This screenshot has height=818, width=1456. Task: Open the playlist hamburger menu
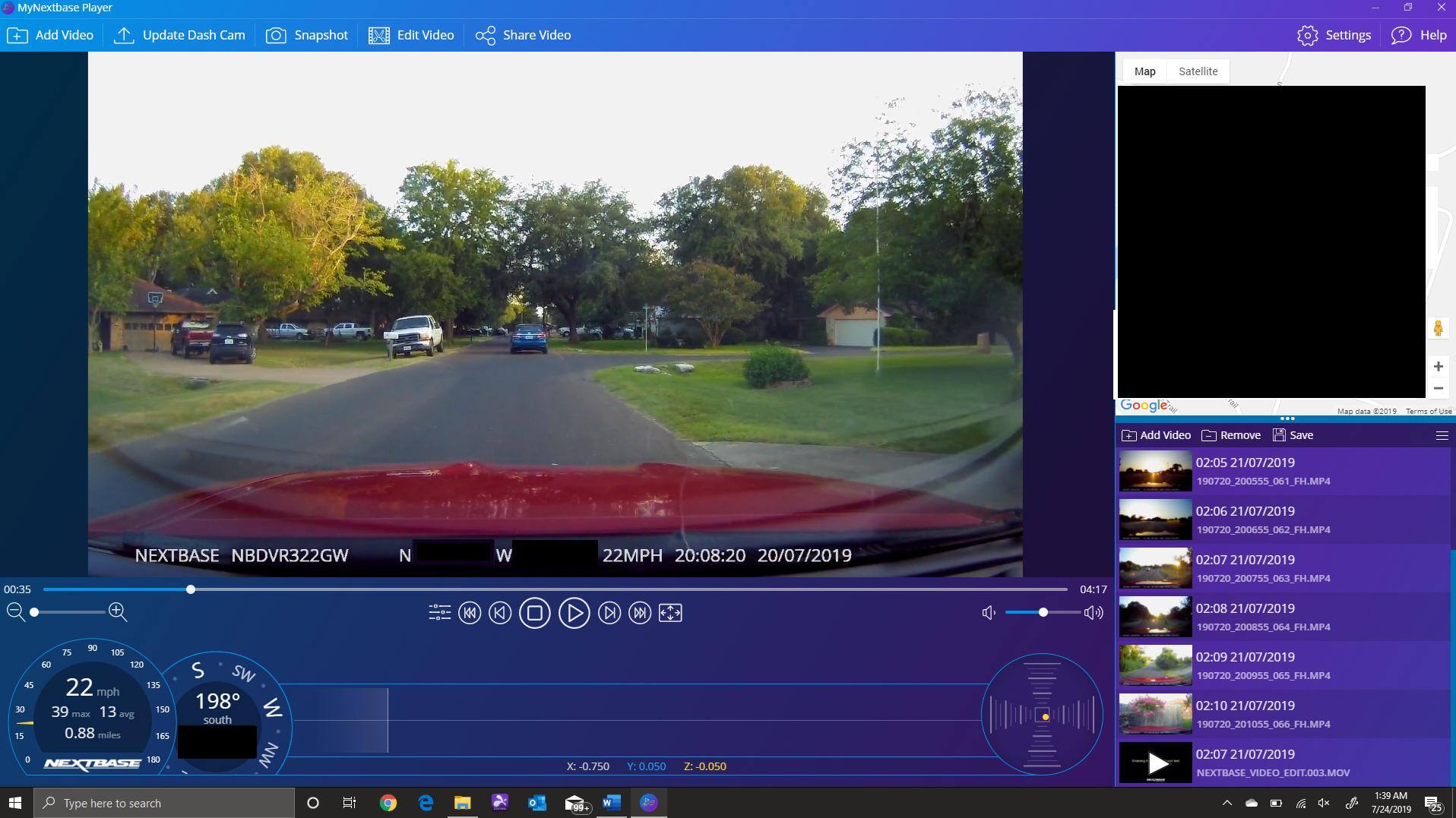(x=1442, y=435)
